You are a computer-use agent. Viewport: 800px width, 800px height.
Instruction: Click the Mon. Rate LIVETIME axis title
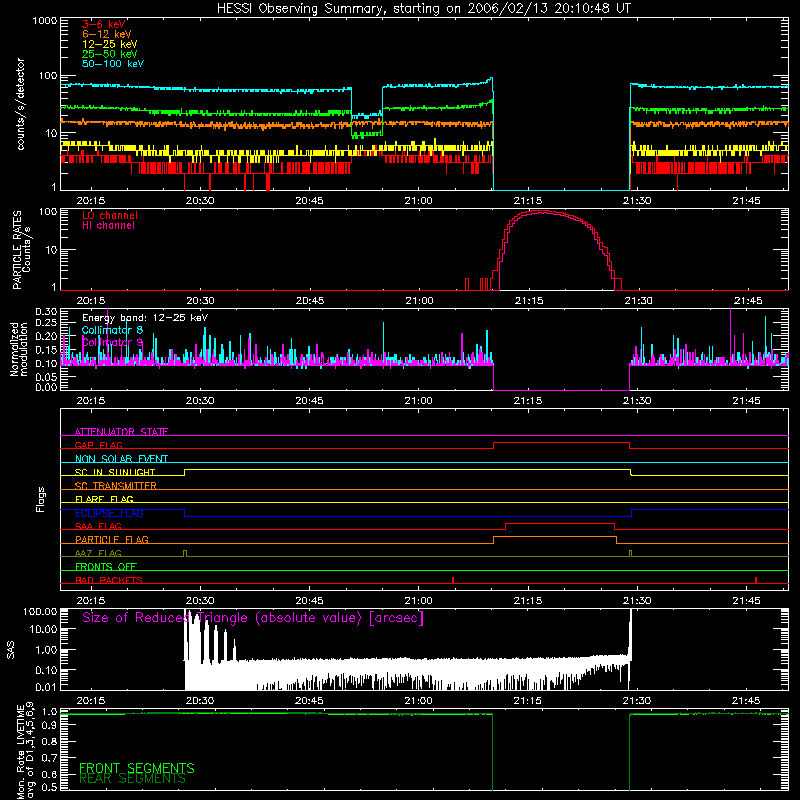[25, 750]
